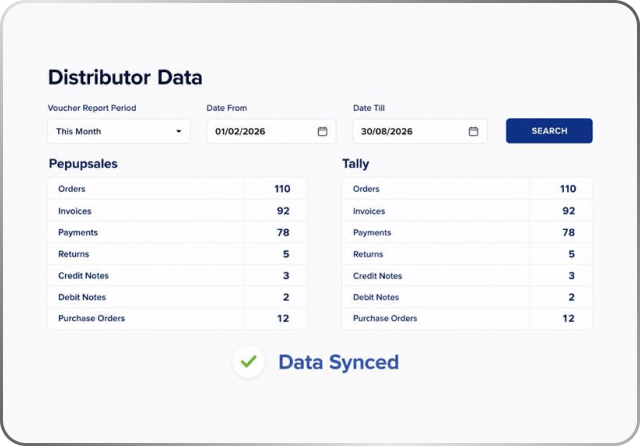
Task: Click the Date Till label
Action: 369,108
